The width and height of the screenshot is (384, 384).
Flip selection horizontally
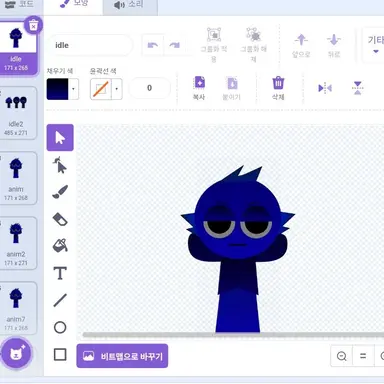point(325,88)
